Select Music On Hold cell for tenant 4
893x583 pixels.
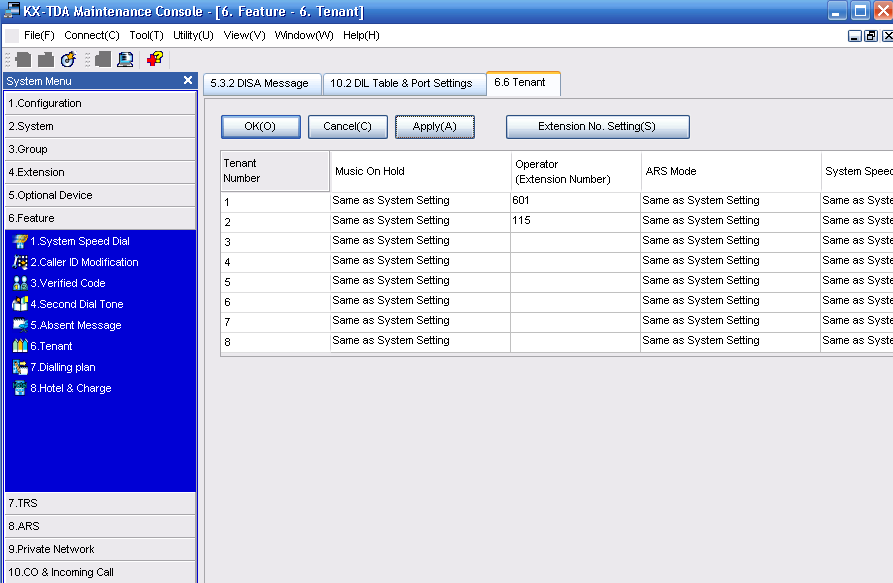pos(420,260)
